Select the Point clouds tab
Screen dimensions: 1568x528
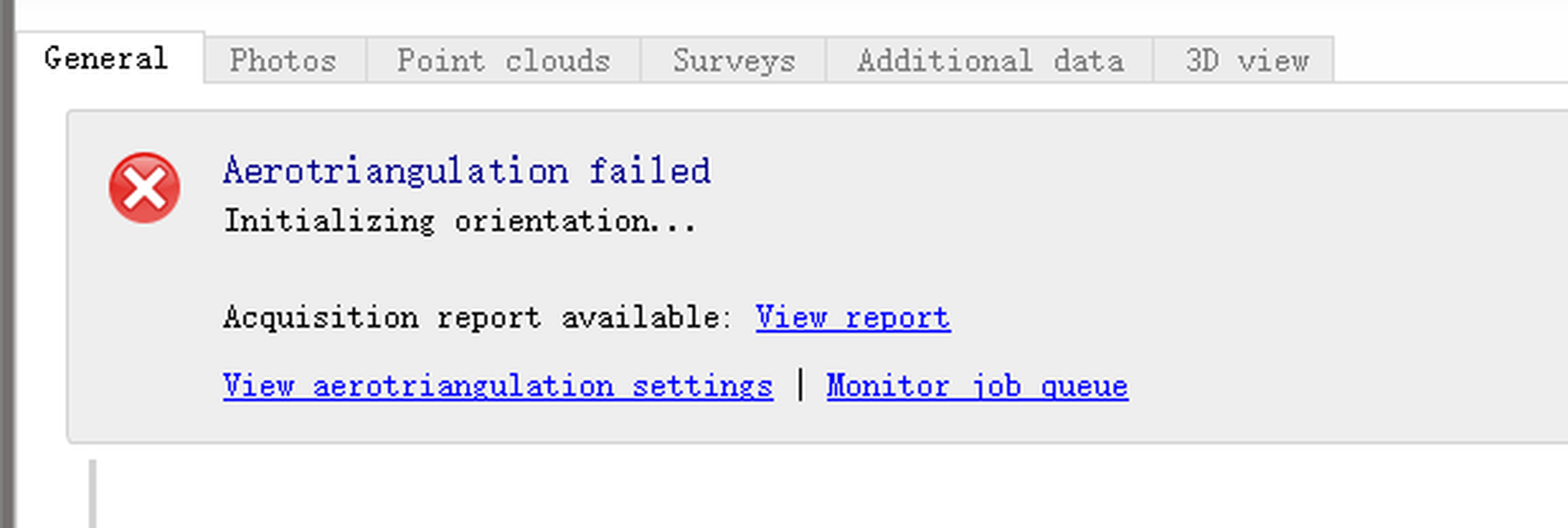[503, 60]
